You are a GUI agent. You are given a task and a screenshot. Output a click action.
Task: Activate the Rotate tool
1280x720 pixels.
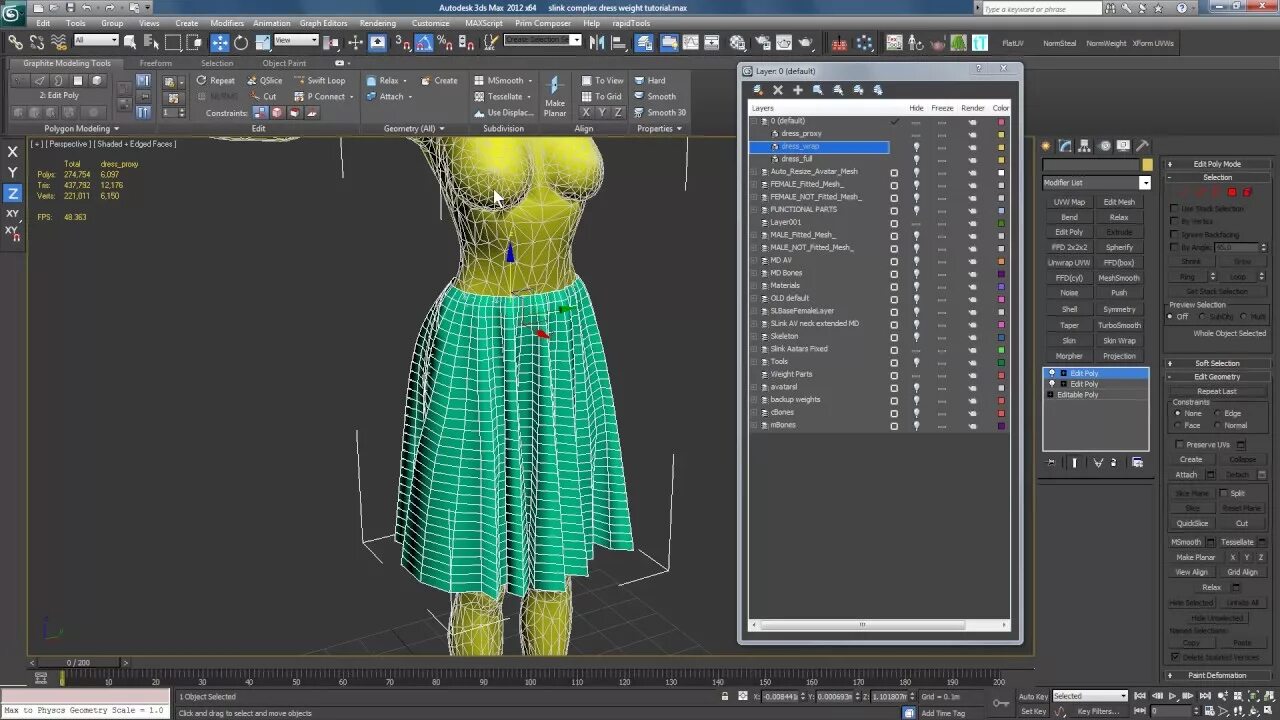[241, 43]
